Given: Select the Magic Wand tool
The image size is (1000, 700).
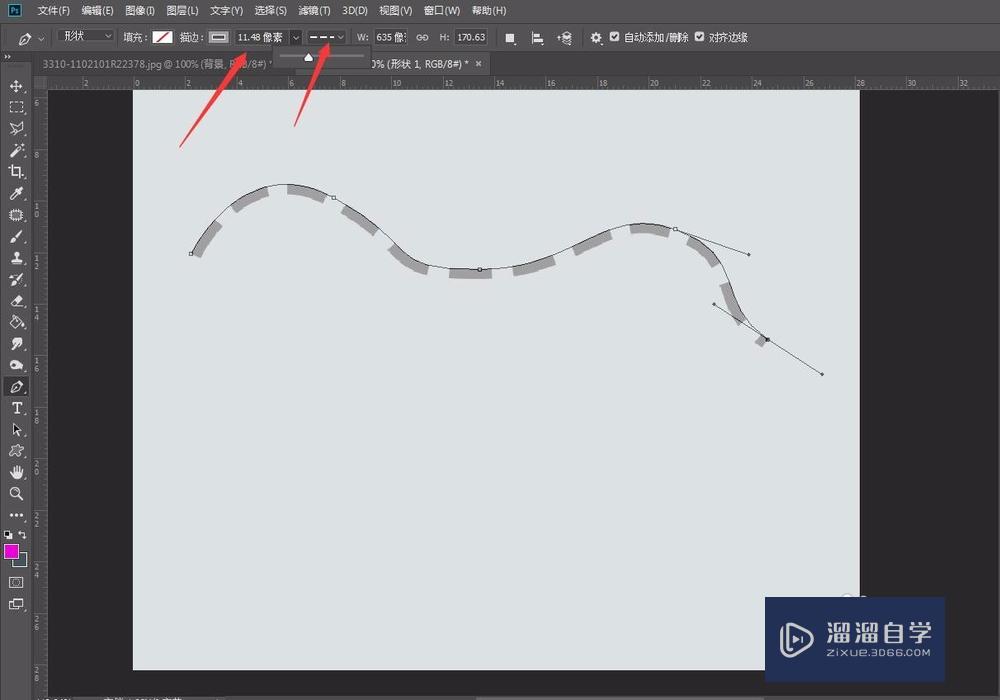Looking at the screenshot, I should (x=17, y=150).
